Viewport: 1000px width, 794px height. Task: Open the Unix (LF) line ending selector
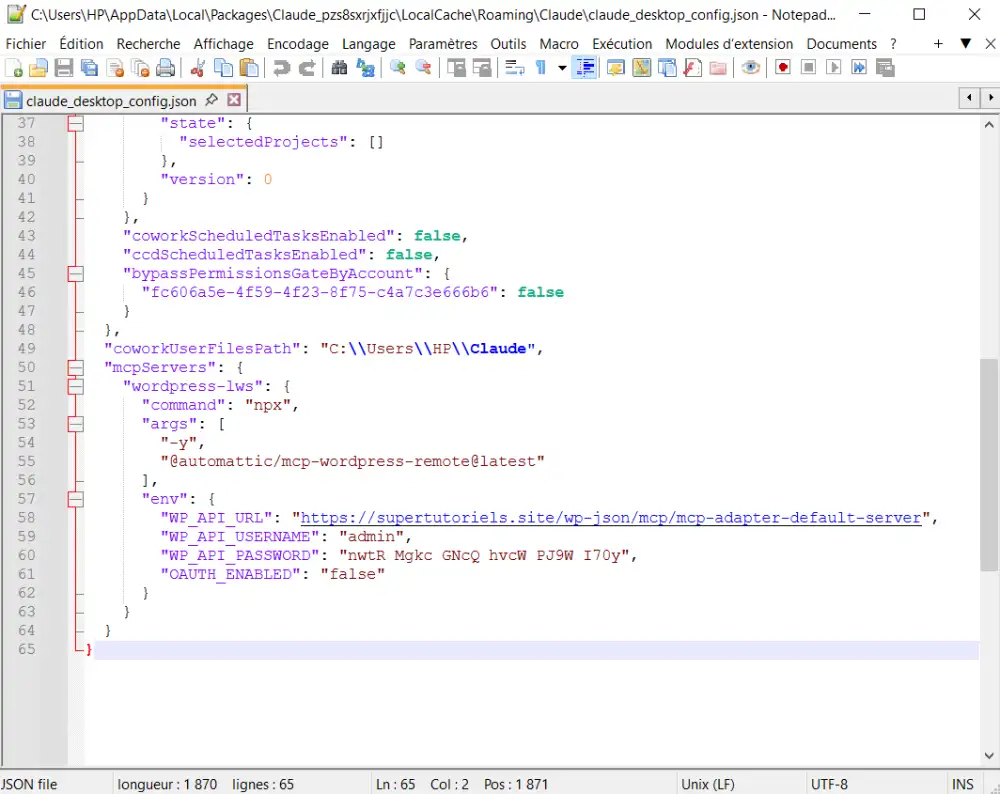[707, 784]
